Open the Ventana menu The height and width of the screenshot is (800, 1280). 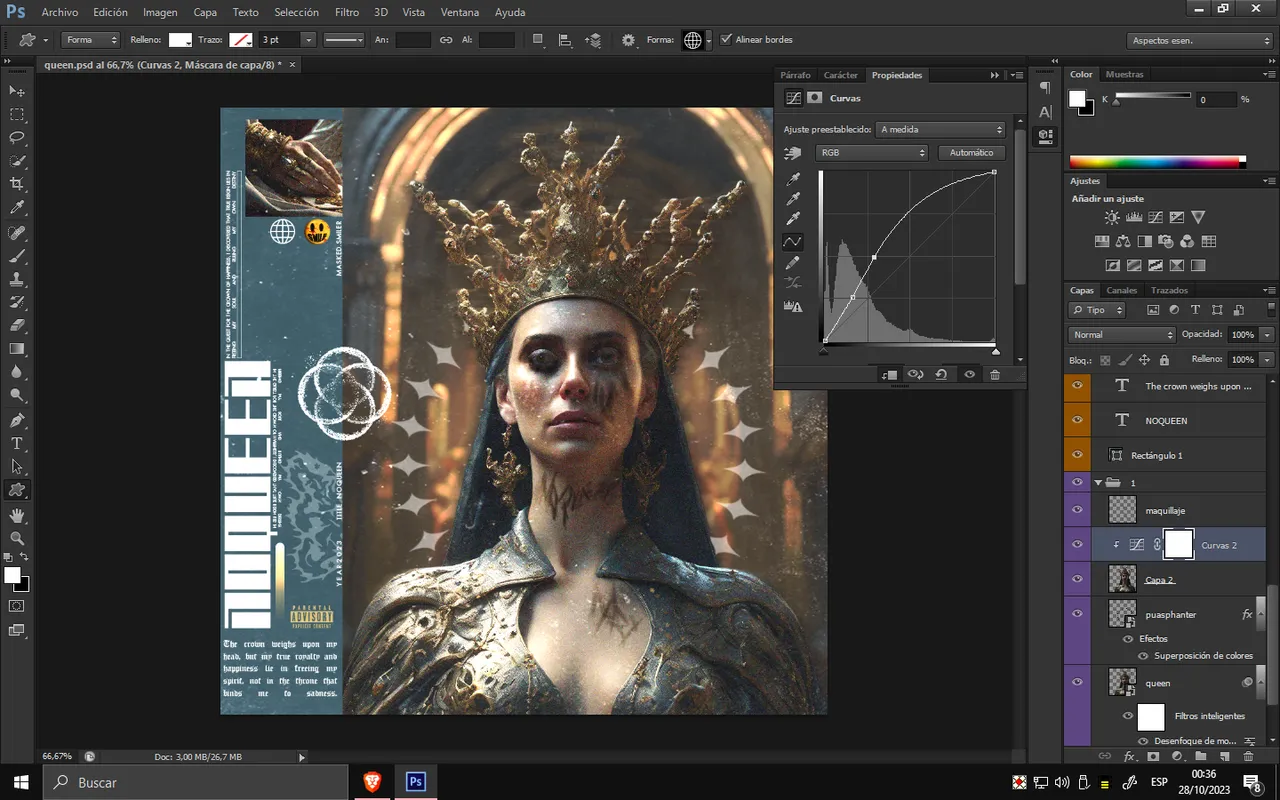pos(459,13)
